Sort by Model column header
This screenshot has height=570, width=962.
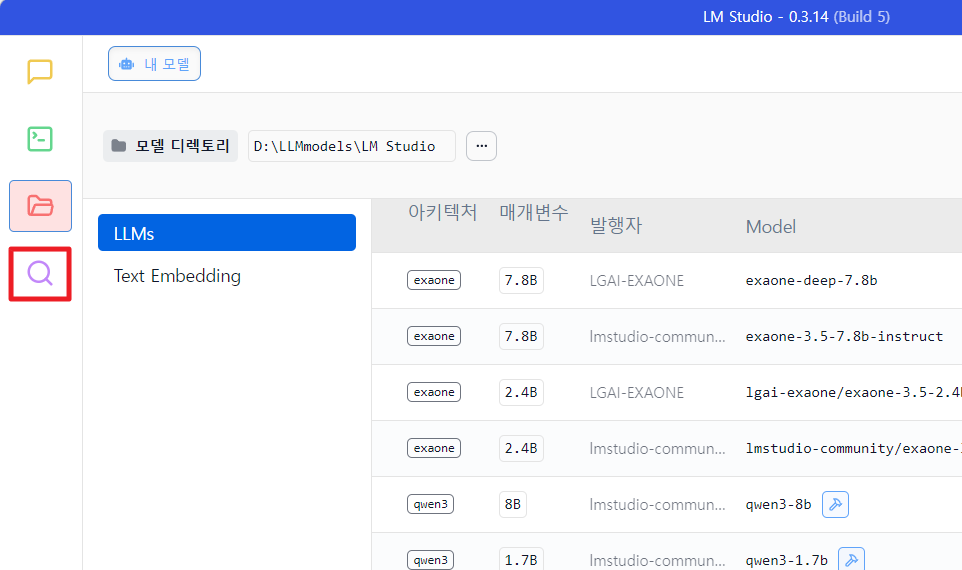pos(771,227)
